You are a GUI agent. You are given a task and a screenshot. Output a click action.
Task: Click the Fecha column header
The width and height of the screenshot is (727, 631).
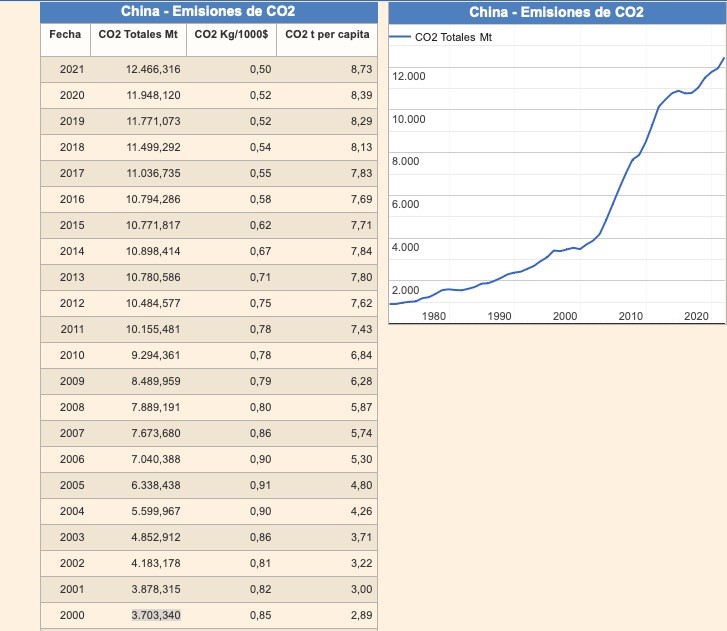[64, 35]
